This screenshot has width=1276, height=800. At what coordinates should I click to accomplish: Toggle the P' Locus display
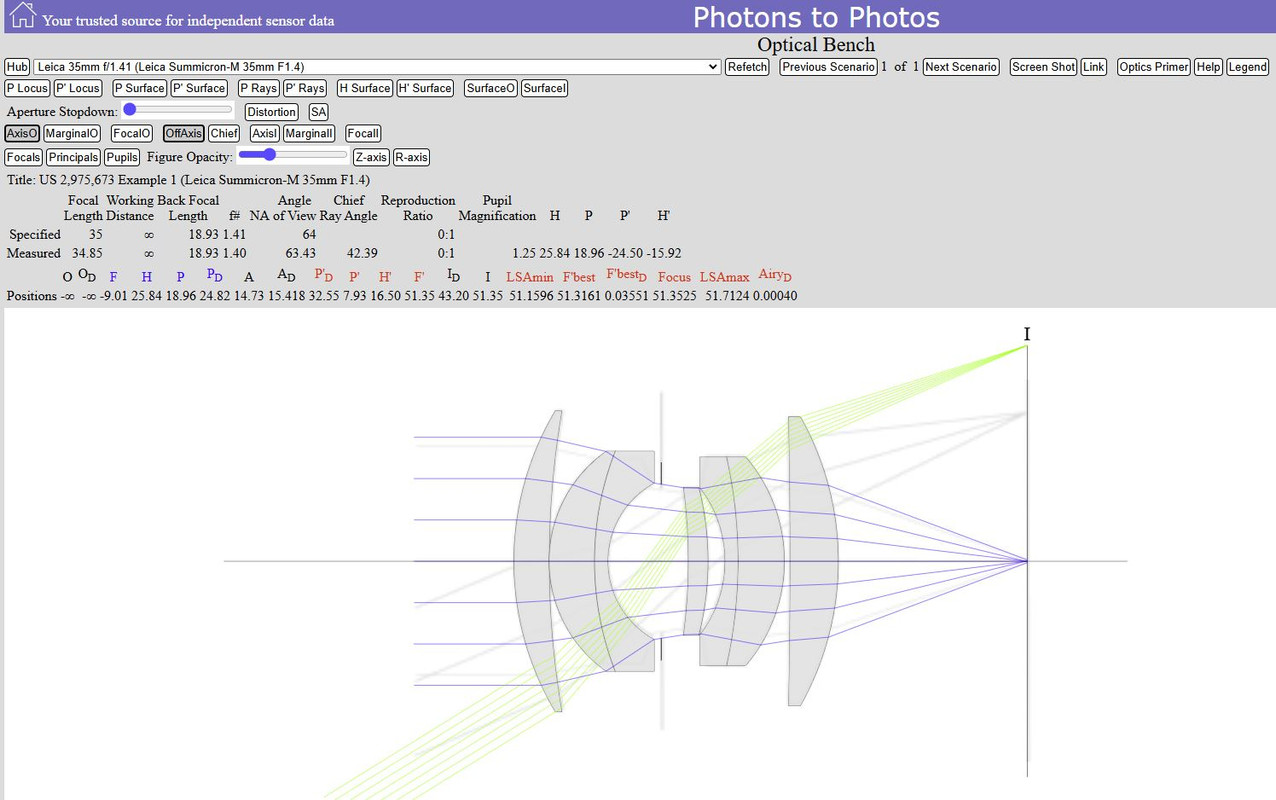[78, 88]
